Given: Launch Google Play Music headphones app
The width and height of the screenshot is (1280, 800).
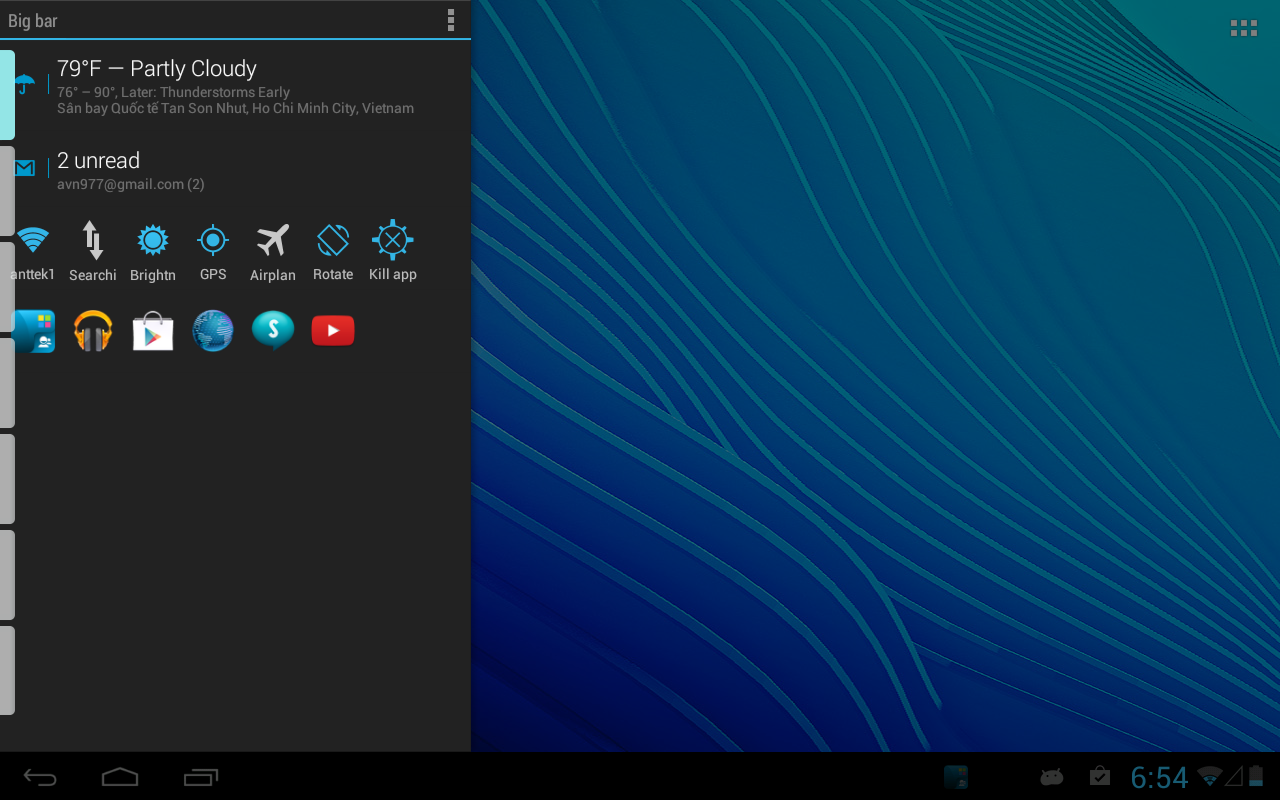Looking at the screenshot, I should (93, 331).
